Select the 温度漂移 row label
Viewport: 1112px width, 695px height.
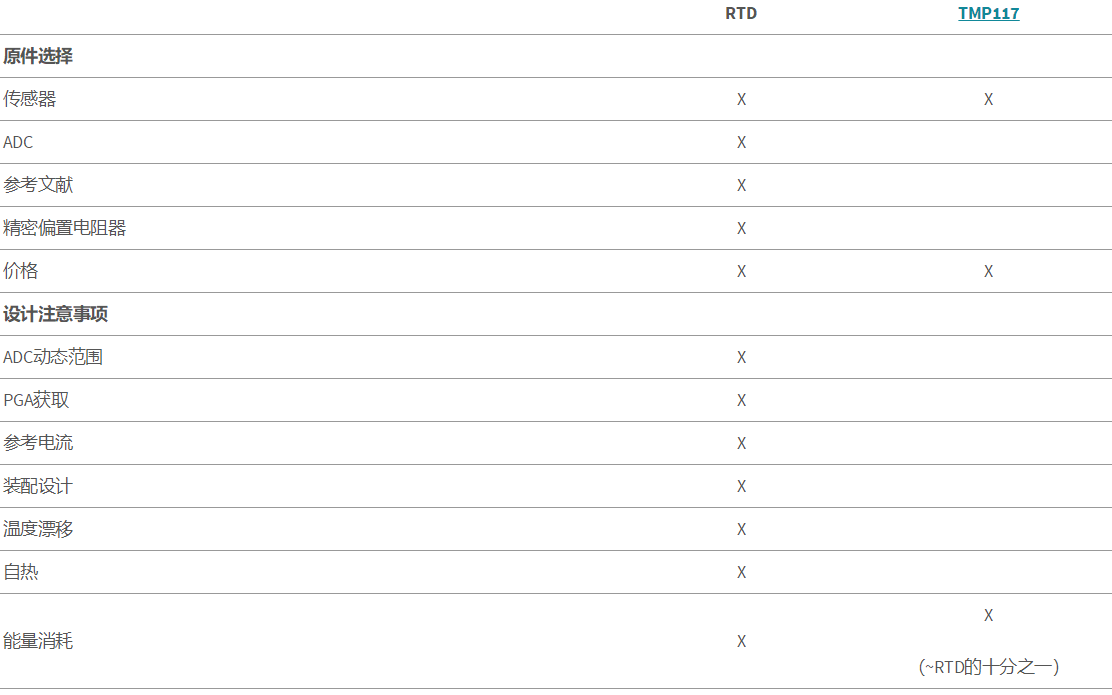click(38, 529)
